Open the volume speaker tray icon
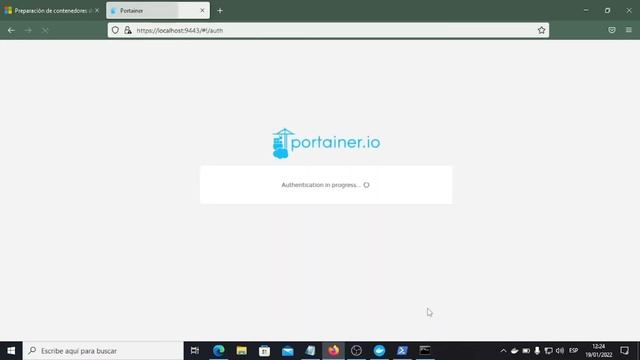 [x=560, y=351]
